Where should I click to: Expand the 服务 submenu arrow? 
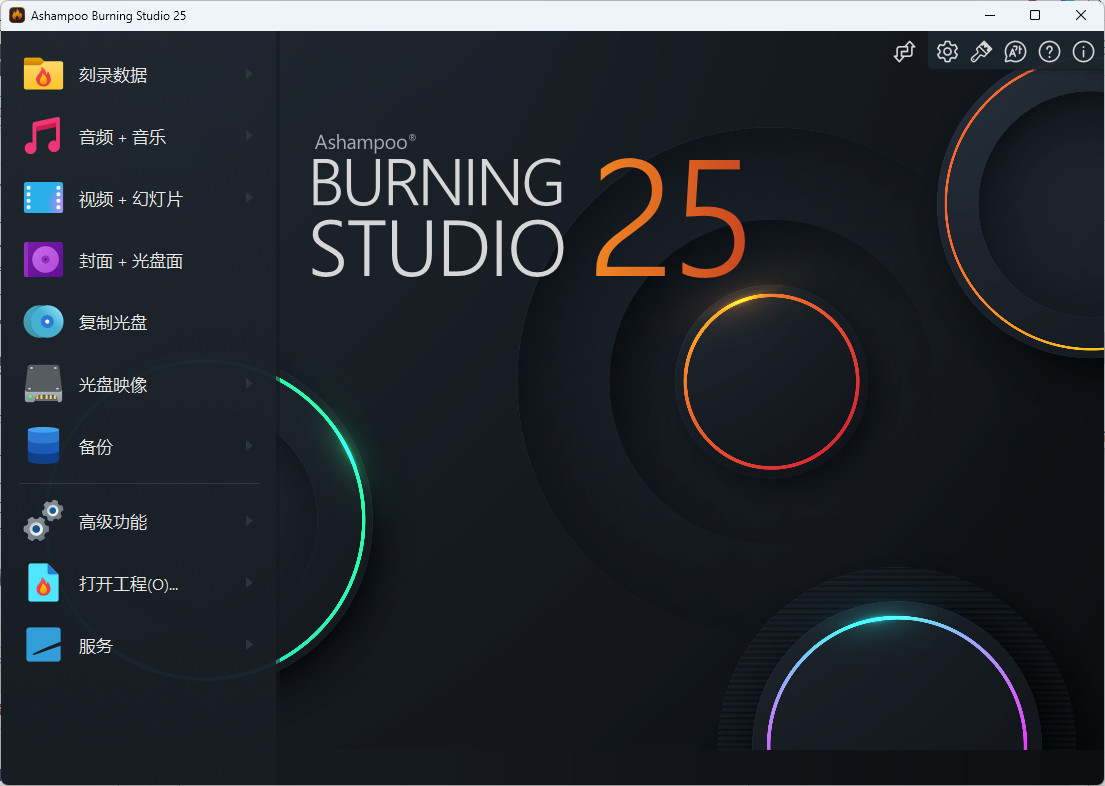pos(249,646)
